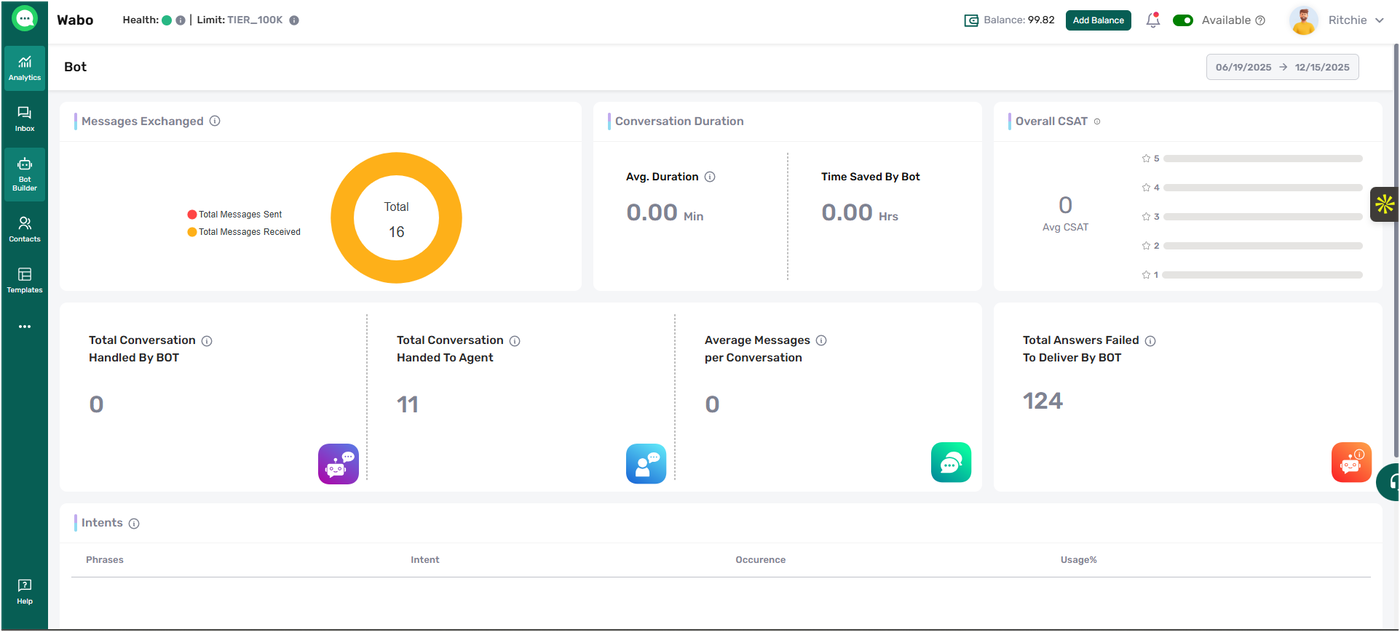Click the 3-star rating bar
The width and height of the screenshot is (1400, 632).
pyautogui.click(x=1263, y=216)
